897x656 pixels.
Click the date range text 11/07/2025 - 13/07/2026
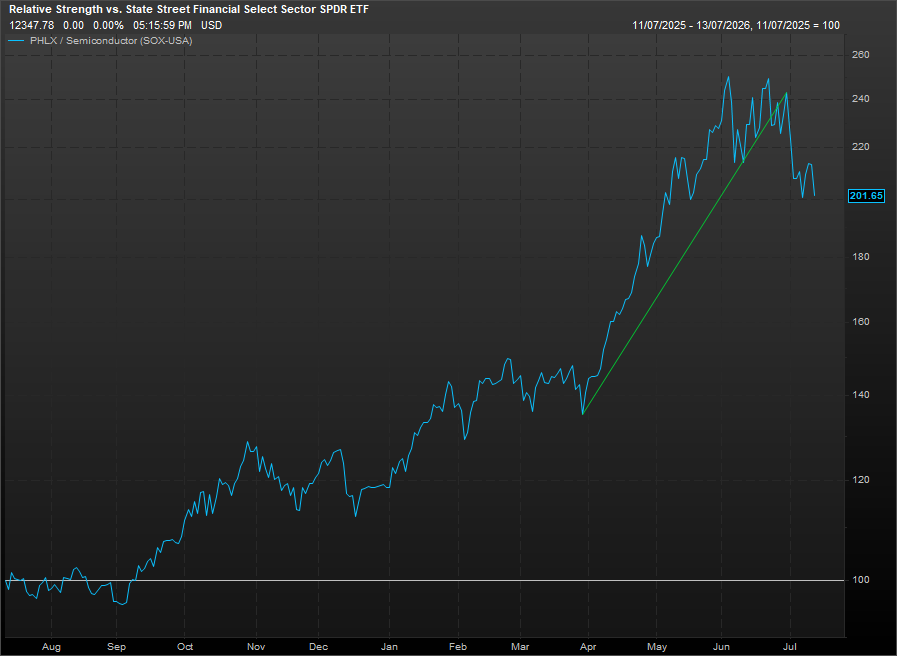[692, 26]
